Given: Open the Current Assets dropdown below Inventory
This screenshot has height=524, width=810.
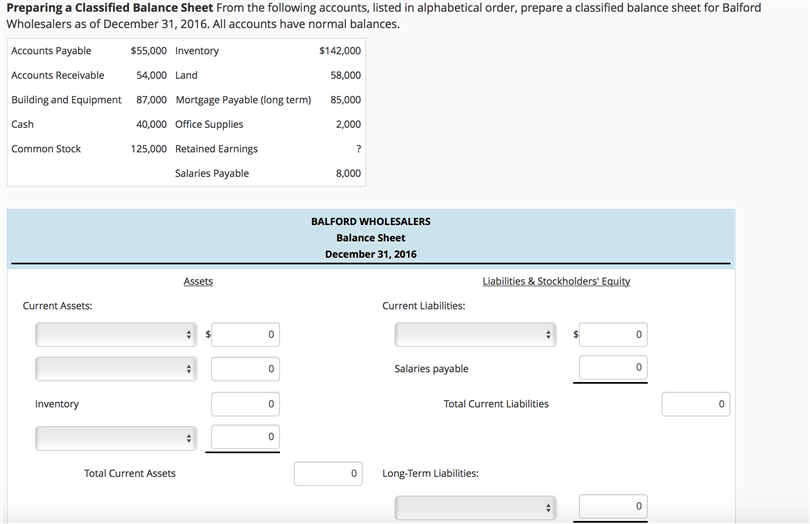Looking at the screenshot, I should point(116,438).
